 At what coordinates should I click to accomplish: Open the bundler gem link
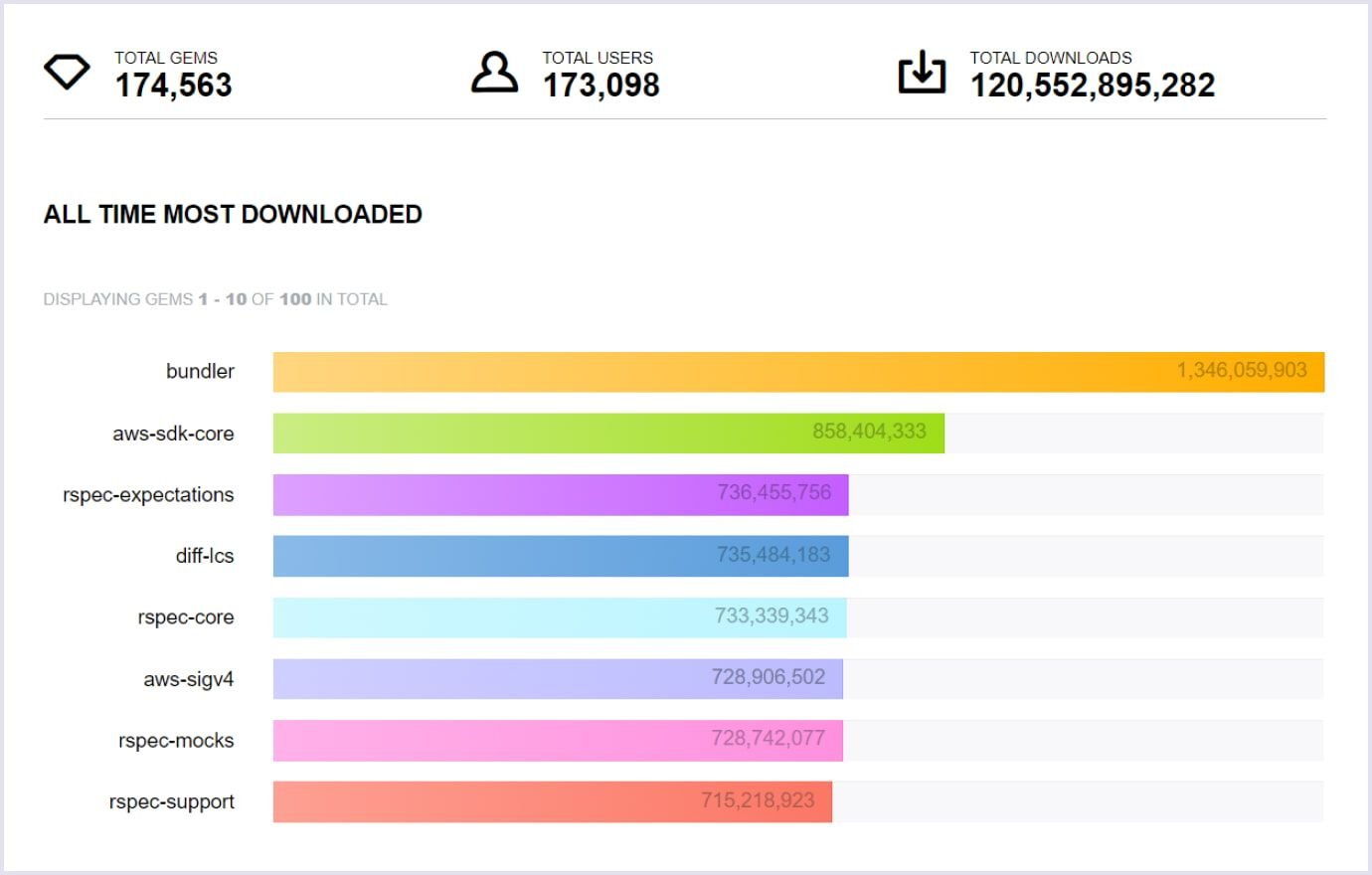tap(200, 371)
